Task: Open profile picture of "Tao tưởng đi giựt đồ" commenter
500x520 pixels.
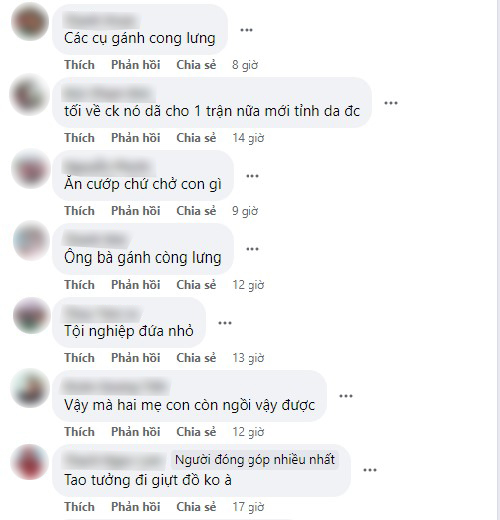Action: pos(29,462)
